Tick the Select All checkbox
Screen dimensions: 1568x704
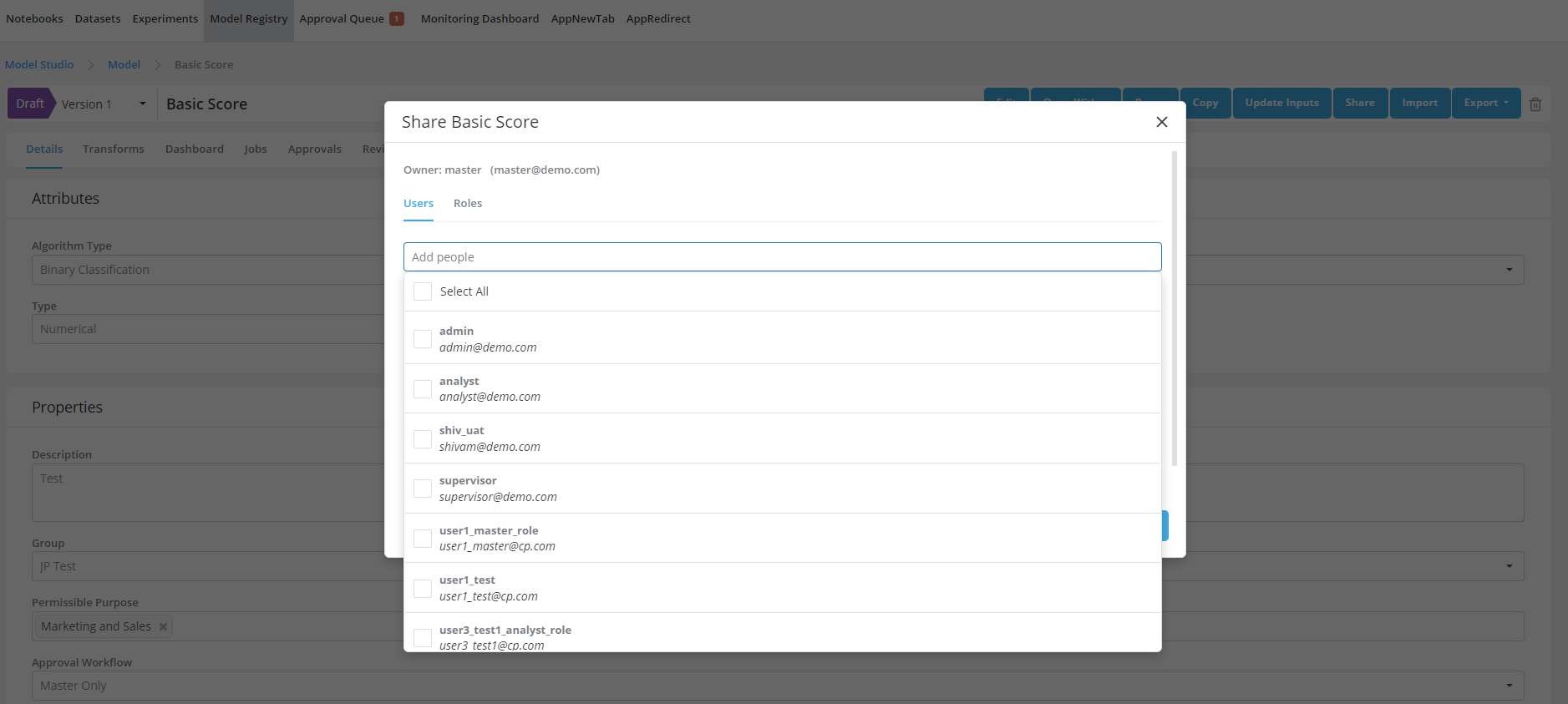click(423, 291)
